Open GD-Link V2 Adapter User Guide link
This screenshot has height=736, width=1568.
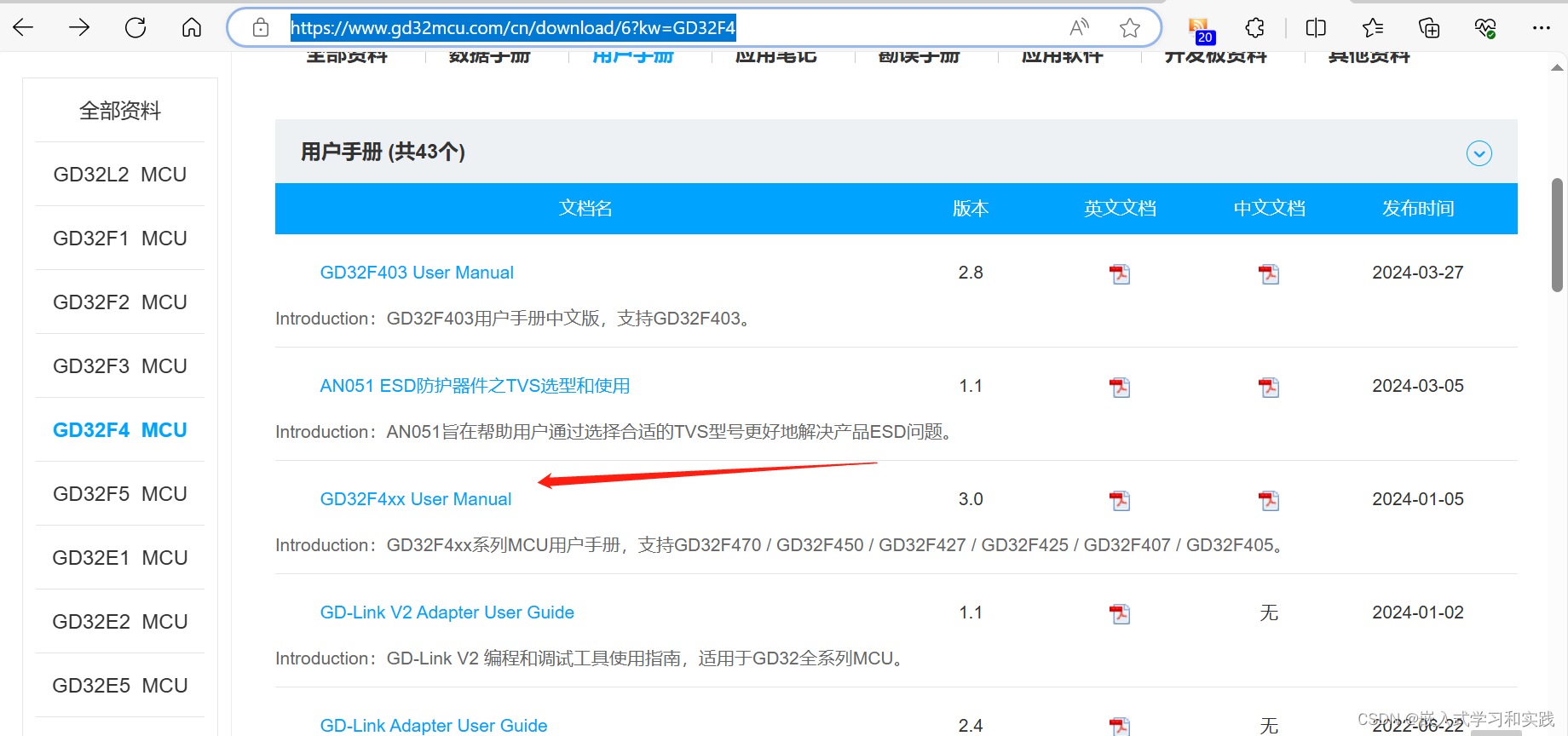(447, 612)
